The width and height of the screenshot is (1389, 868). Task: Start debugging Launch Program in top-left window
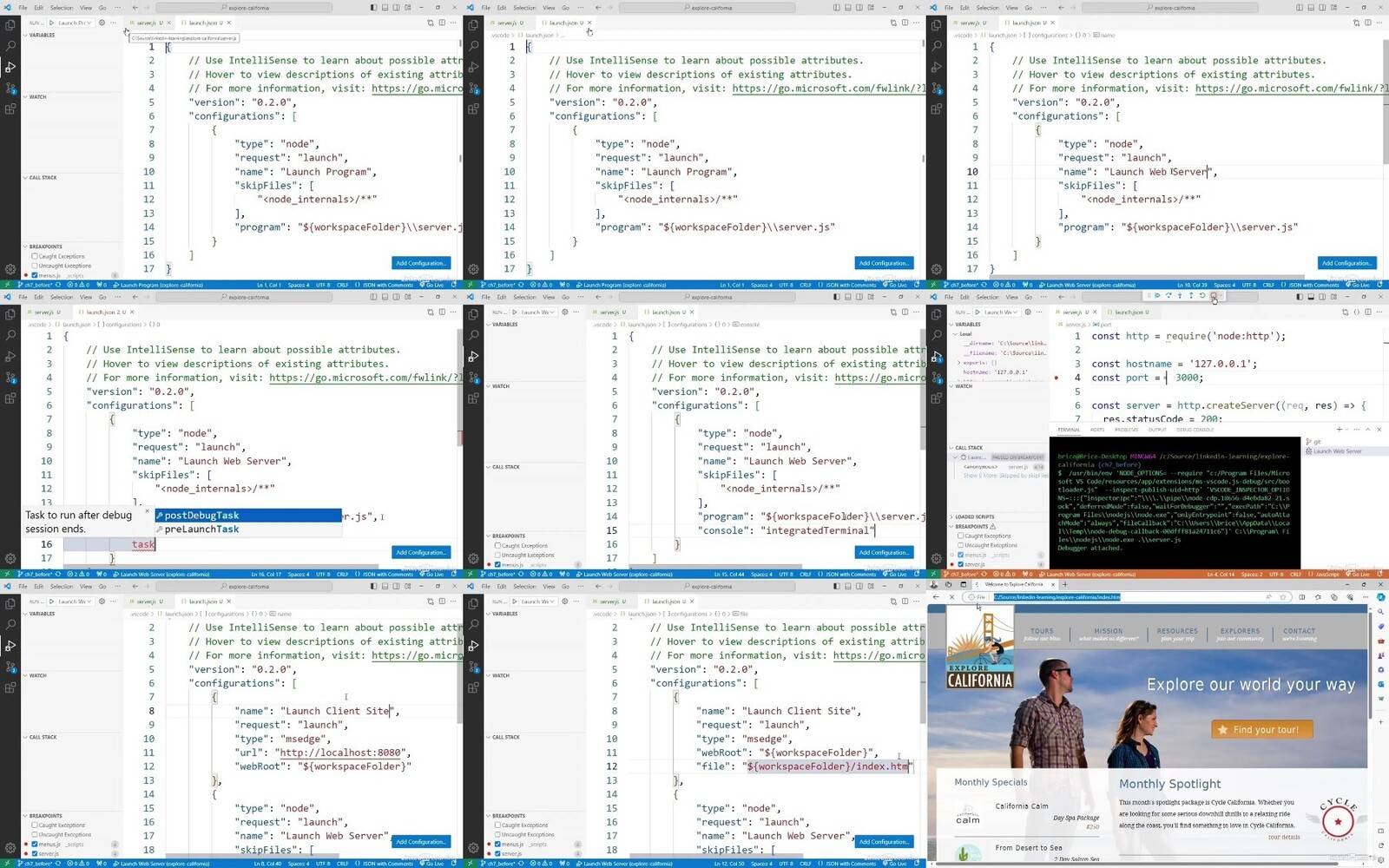pyautogui.click(x=51, y=23)
